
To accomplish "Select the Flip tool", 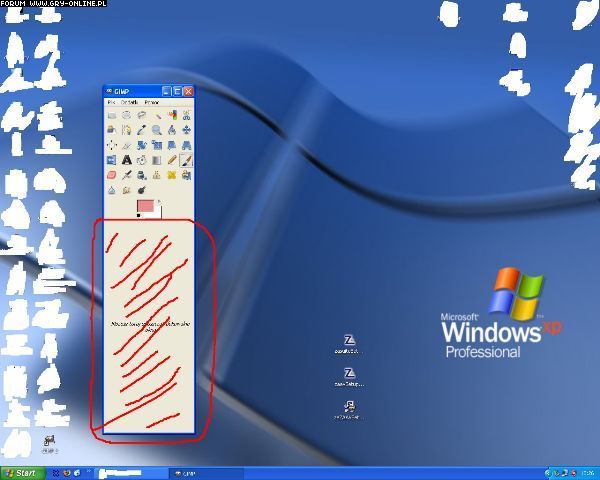I will (112, 160).
